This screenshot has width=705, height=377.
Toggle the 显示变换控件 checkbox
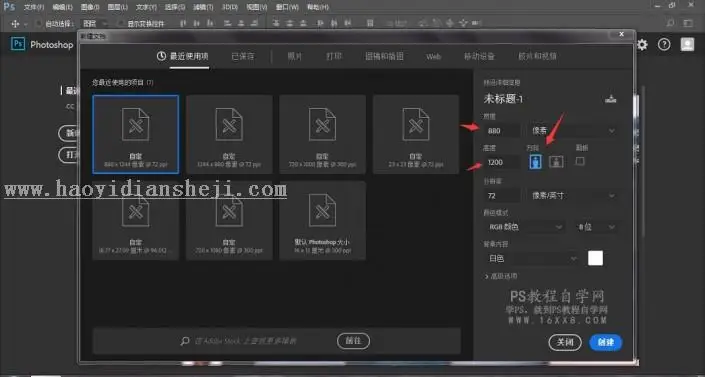[x=120, y=23]
